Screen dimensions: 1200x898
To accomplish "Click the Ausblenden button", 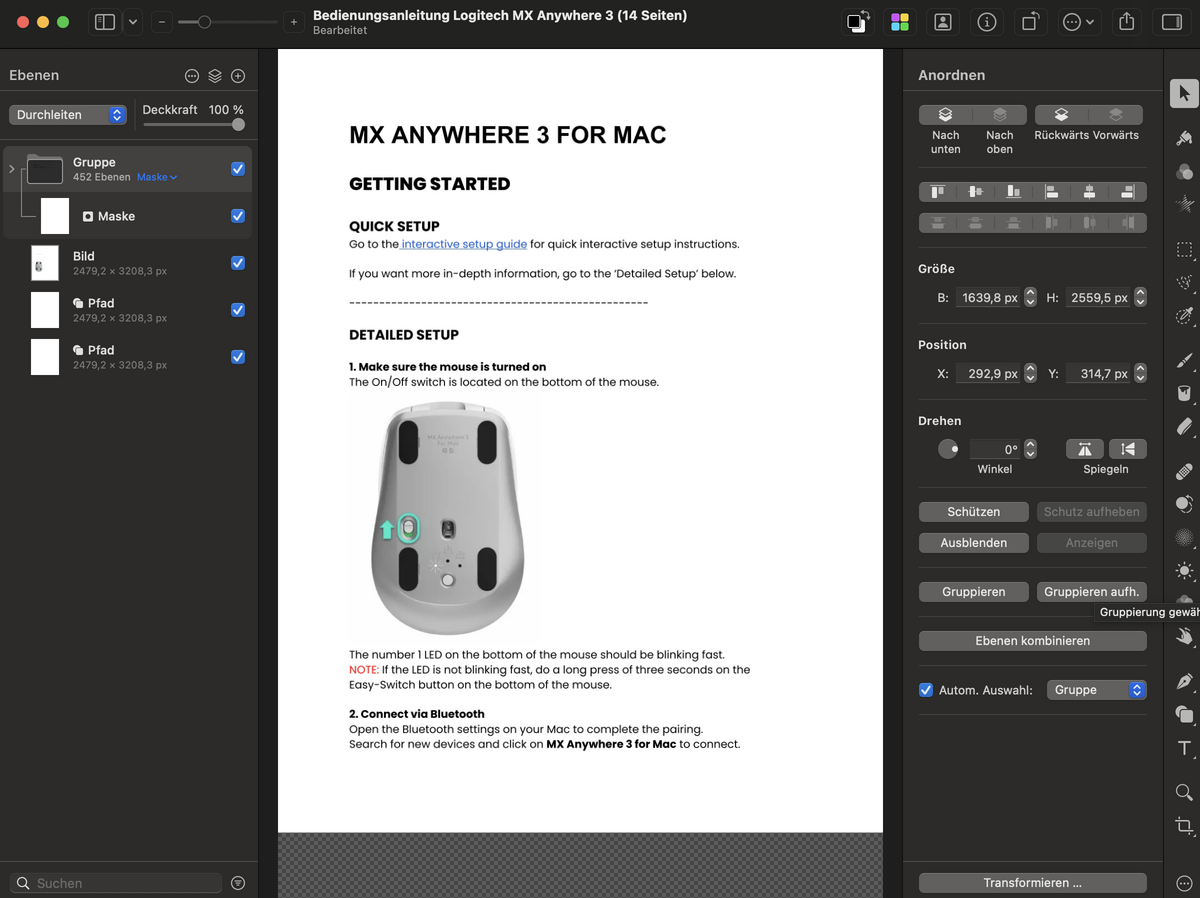I will click(973, 542).
